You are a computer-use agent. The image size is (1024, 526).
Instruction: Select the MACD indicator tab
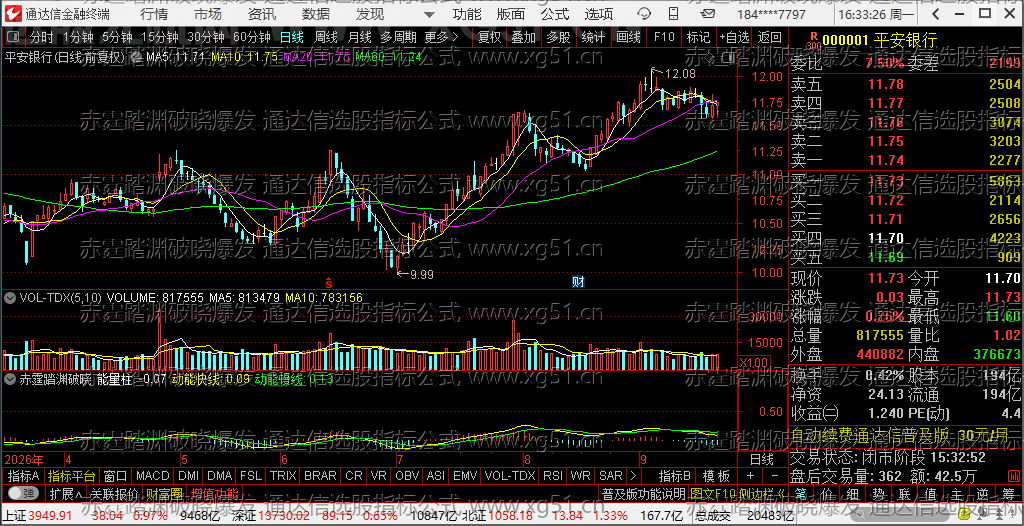[153, 476]
